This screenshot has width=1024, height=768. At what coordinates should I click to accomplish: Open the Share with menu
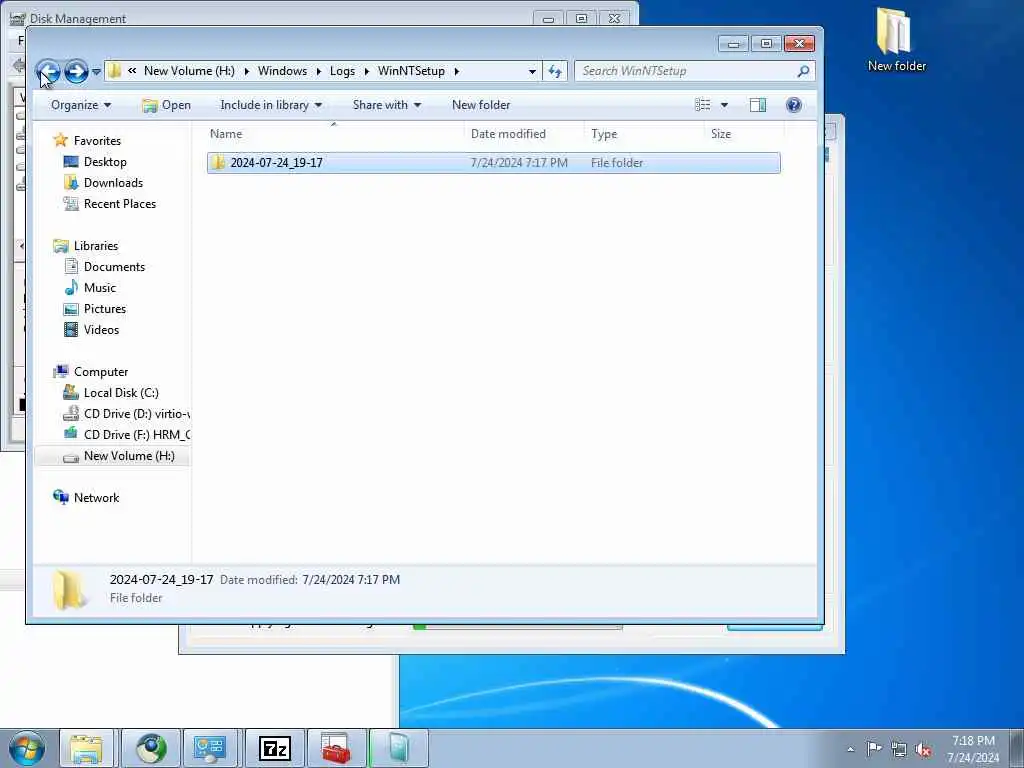[x=387, y=105]
